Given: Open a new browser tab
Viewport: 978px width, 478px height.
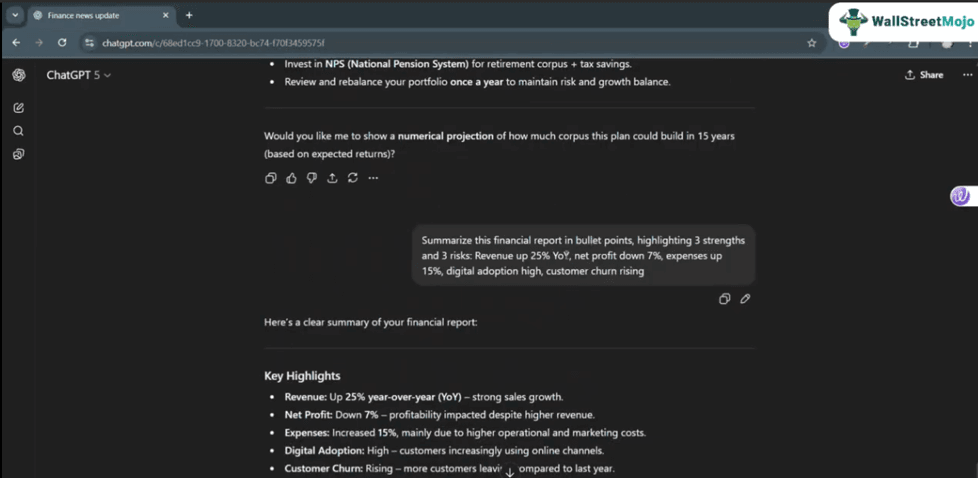Looking at the screenshot, I should coord(189,15).
